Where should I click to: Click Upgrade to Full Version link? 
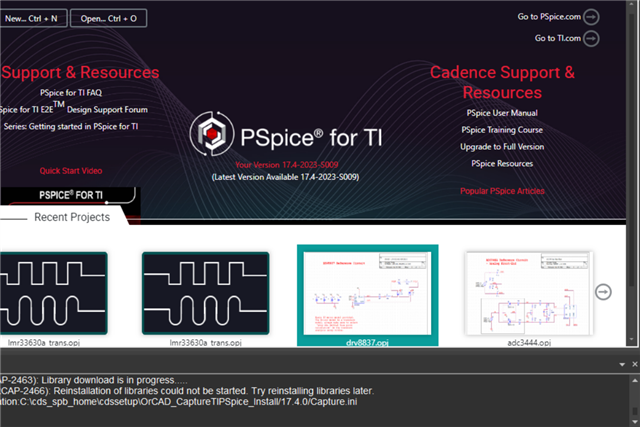pos(502,147)
